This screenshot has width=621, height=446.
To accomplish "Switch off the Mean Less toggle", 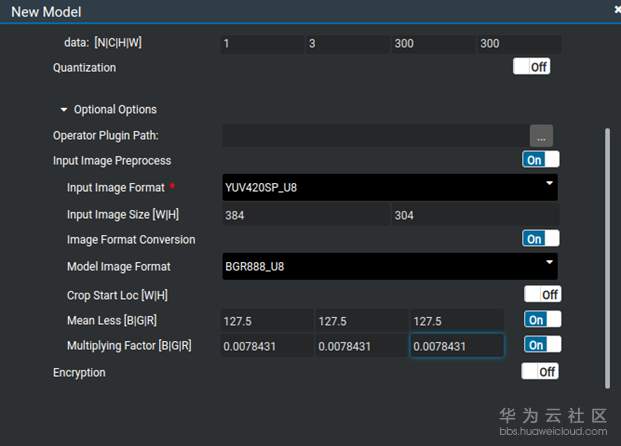I will click(542, 320).
